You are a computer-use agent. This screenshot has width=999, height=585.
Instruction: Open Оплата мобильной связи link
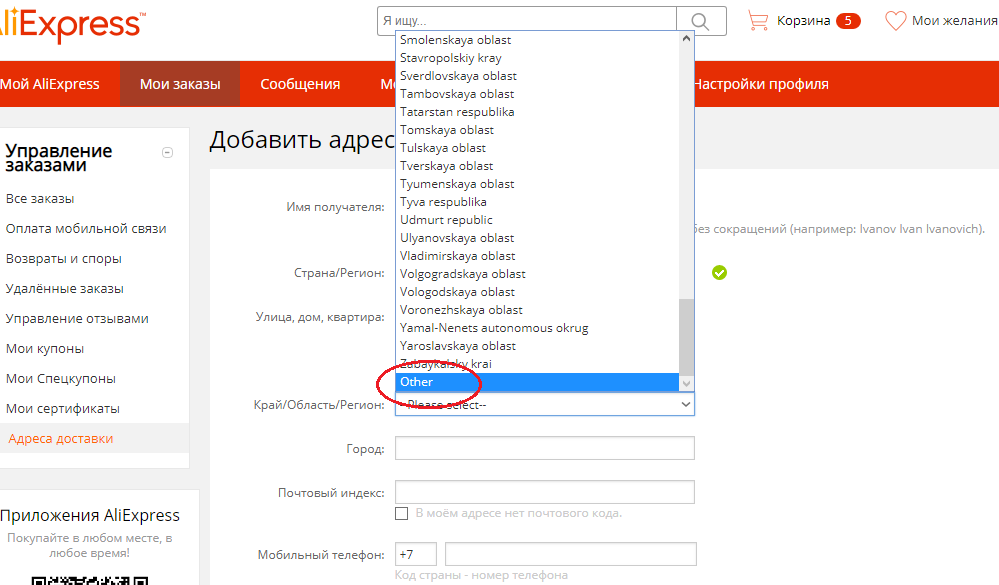click(86, 229)
